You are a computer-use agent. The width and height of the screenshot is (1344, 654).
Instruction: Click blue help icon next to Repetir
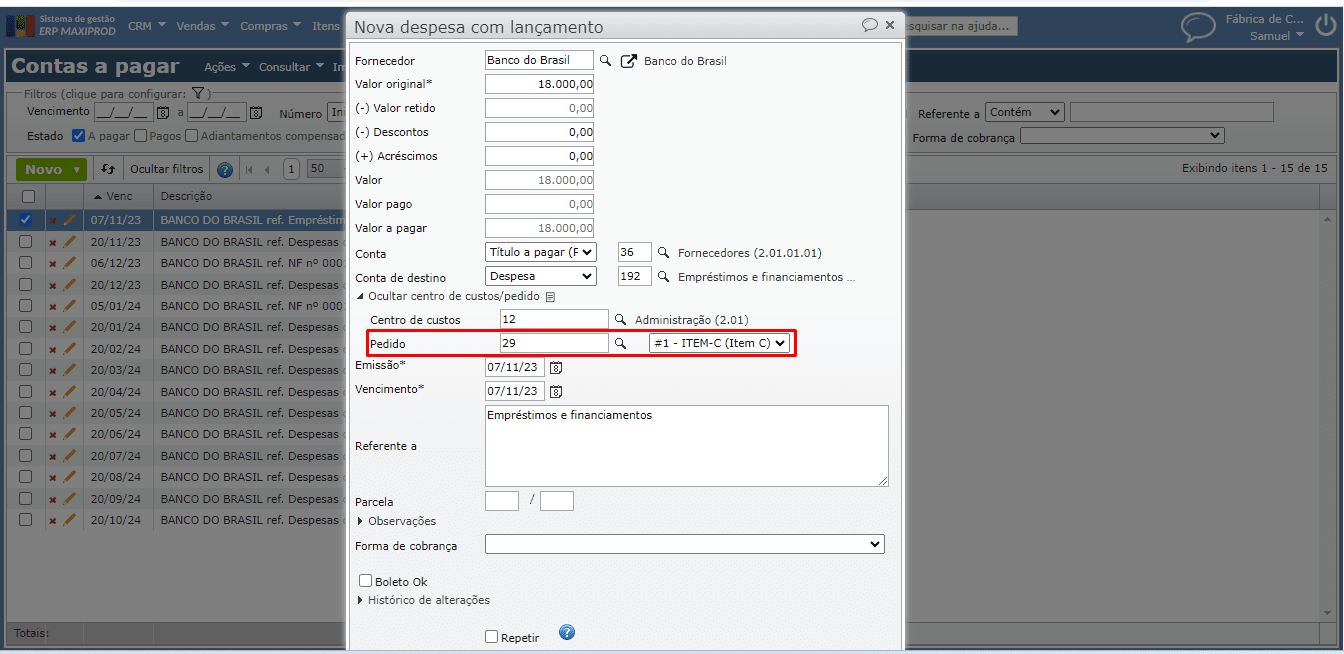click(x=567, y=633)
